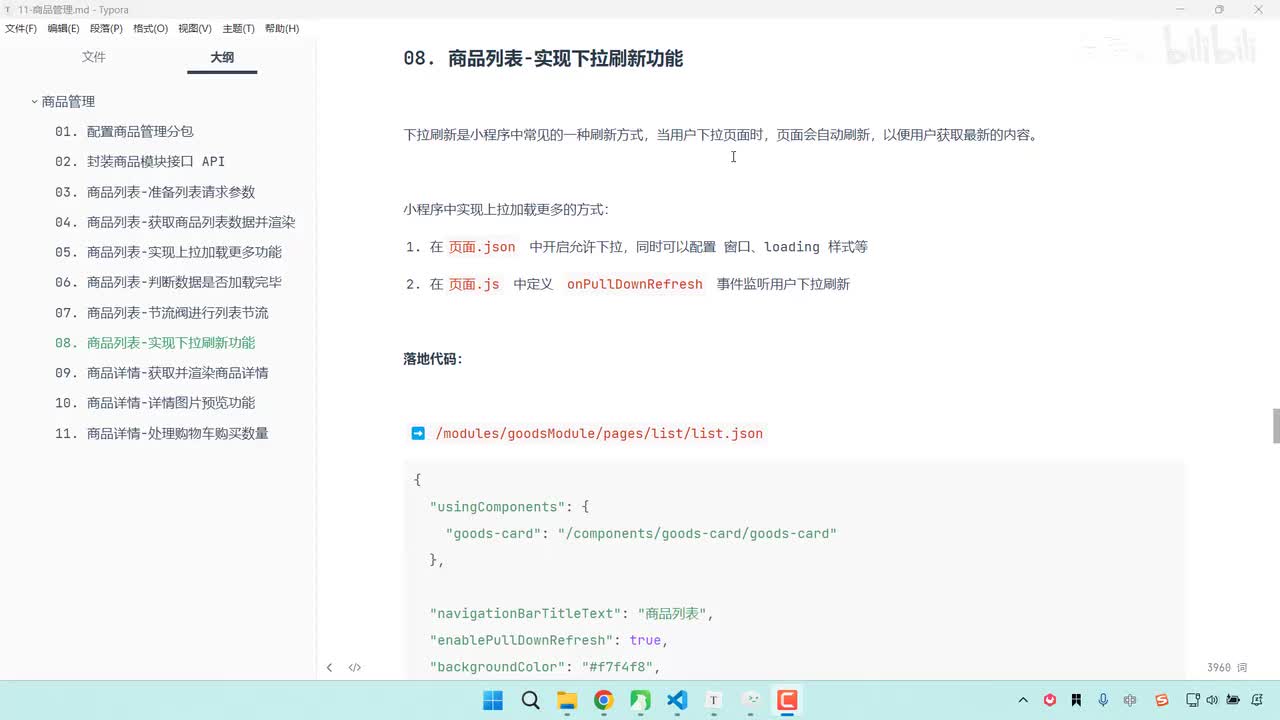Click inline code 页面.json
The width and height of the screenshot is (1280, 720).
(482, 247)
